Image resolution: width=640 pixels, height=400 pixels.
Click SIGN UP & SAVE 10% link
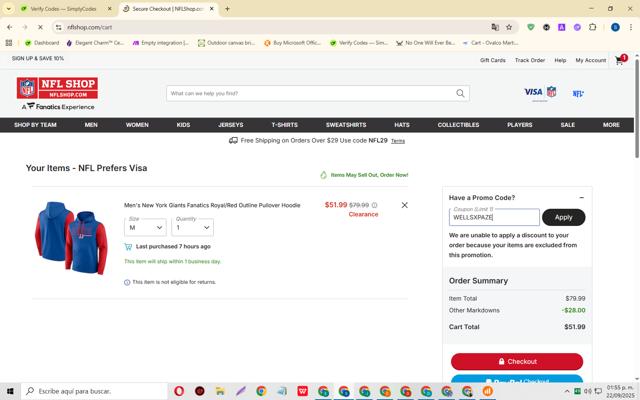pyautogui.click(x=38, y=58)
